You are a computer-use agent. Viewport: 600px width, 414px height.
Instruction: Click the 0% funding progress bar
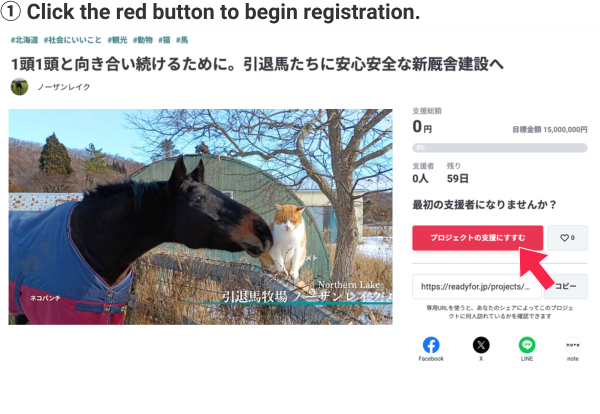pyautogui.click(x=500, y=148)
